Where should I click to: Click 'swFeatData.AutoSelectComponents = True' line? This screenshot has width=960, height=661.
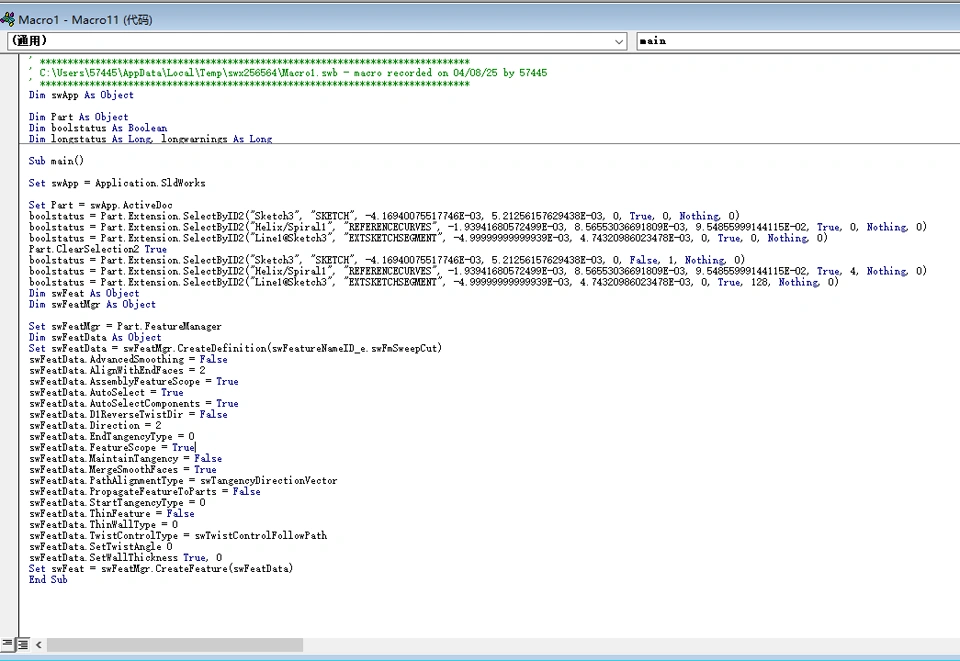click(133, 403)
